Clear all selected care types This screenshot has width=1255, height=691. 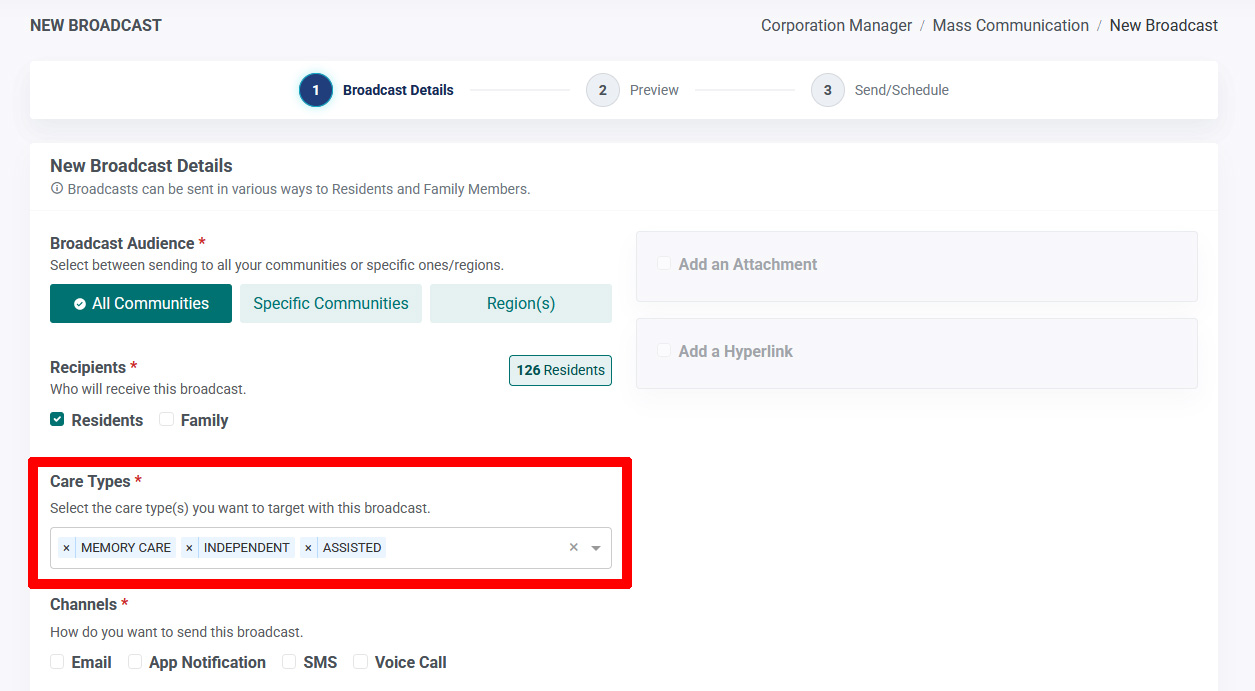tap(574, 548)
